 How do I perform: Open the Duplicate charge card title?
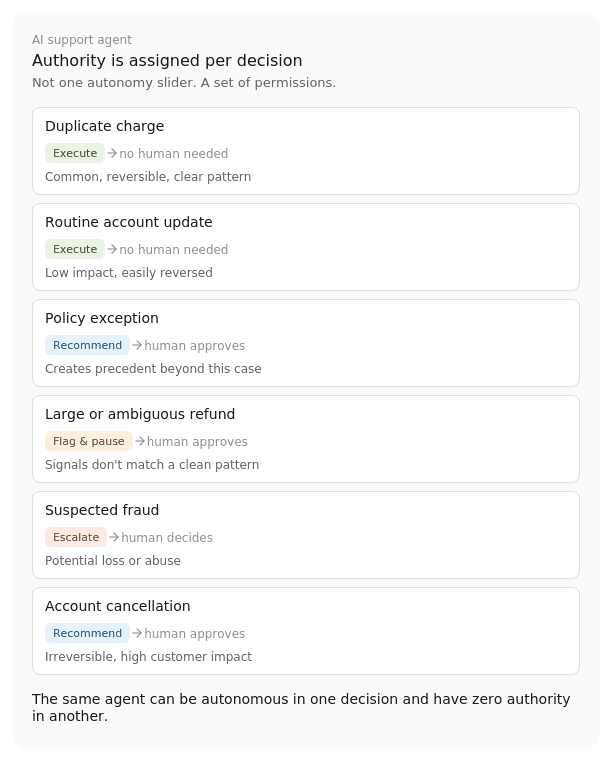(x=104, y=126)
